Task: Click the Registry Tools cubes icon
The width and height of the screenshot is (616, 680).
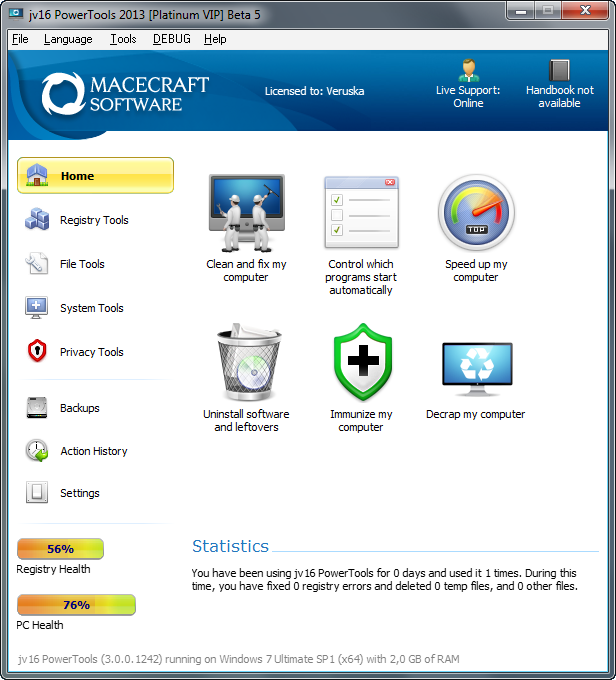Action: pyautogui.click(x=37, y=219)
